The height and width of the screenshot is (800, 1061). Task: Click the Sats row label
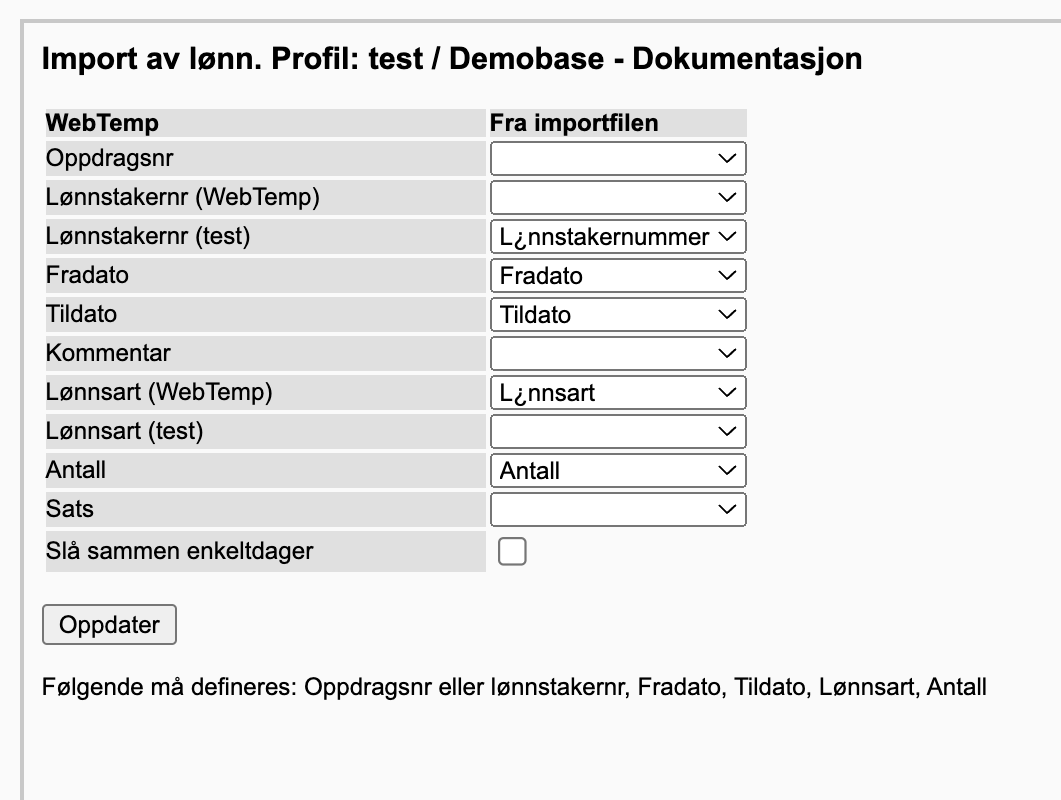point(70,509)
